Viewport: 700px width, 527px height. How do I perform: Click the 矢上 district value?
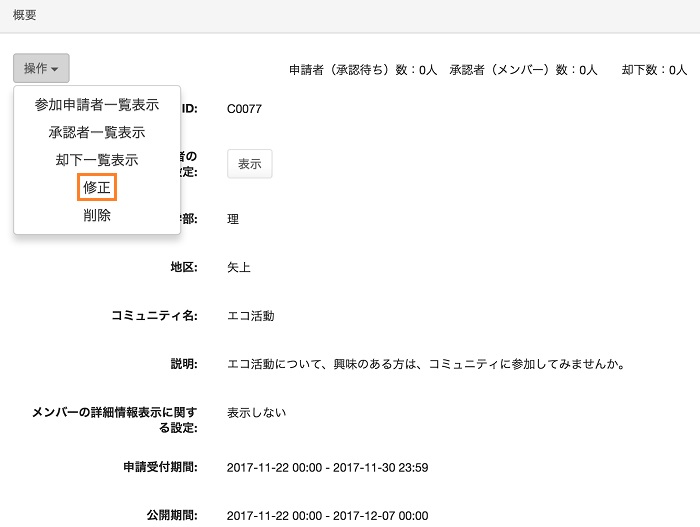click(x=238, y=268)
